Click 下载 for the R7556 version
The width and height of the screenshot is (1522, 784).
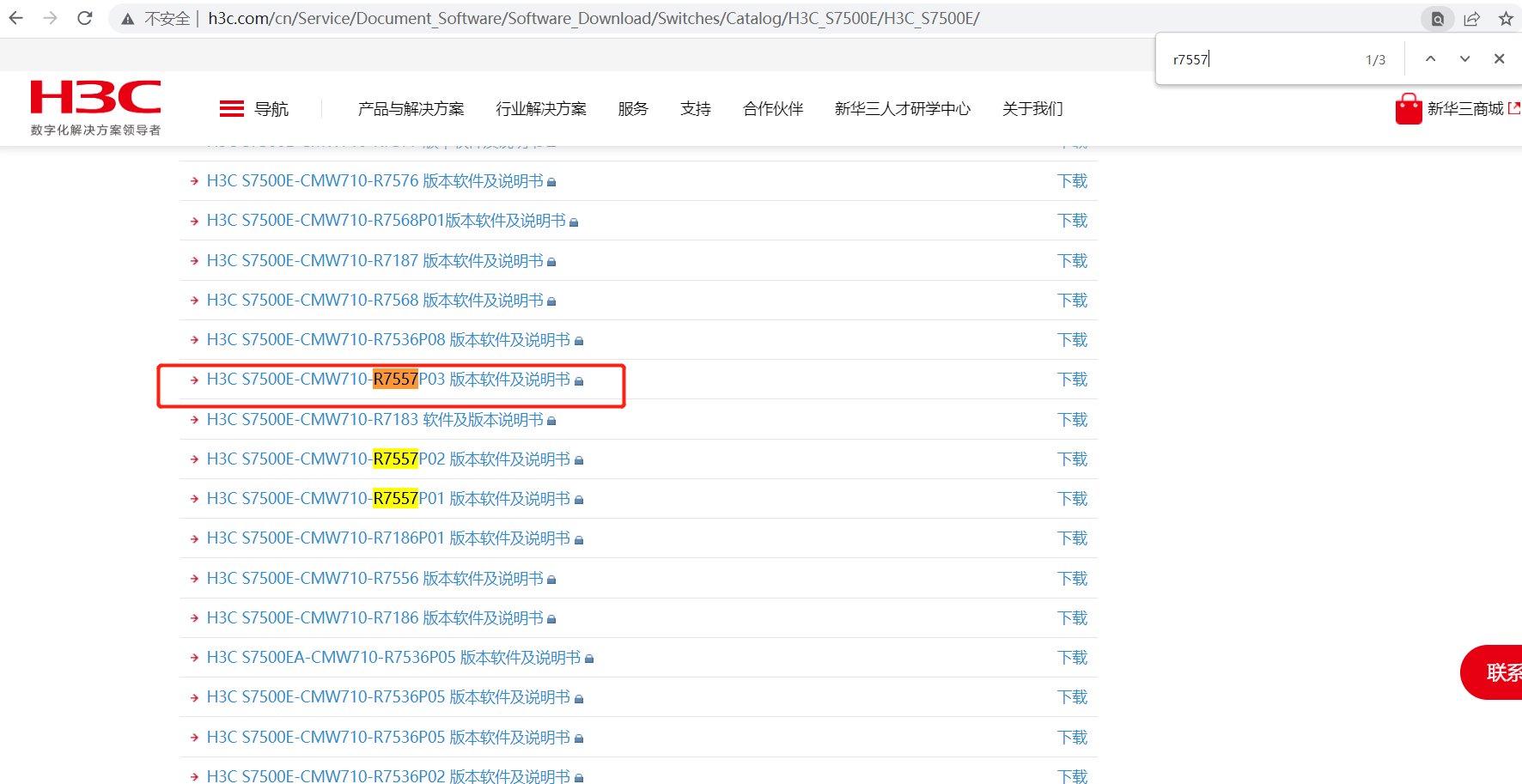(1072, 579)
